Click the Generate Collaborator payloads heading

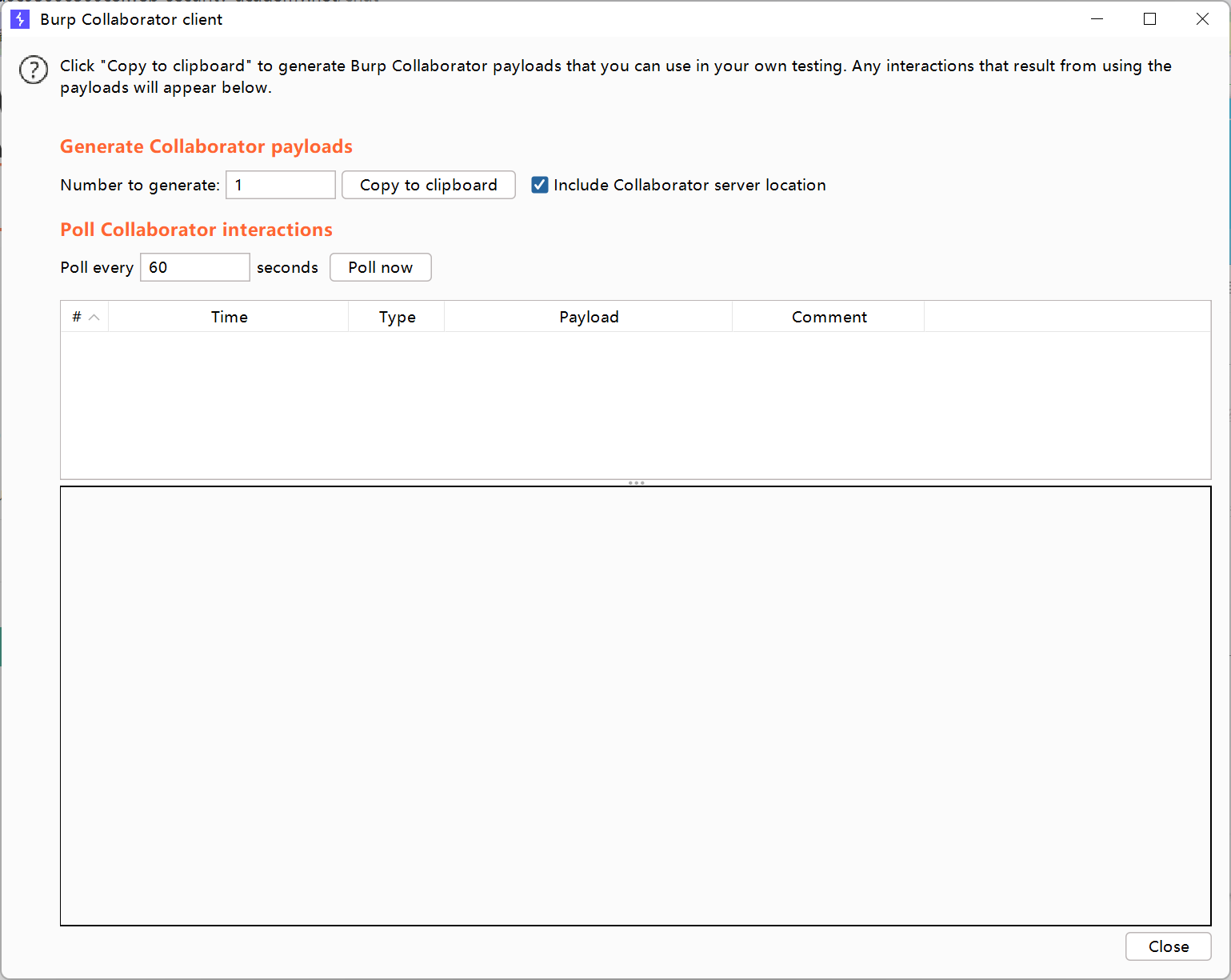point(206,146)
